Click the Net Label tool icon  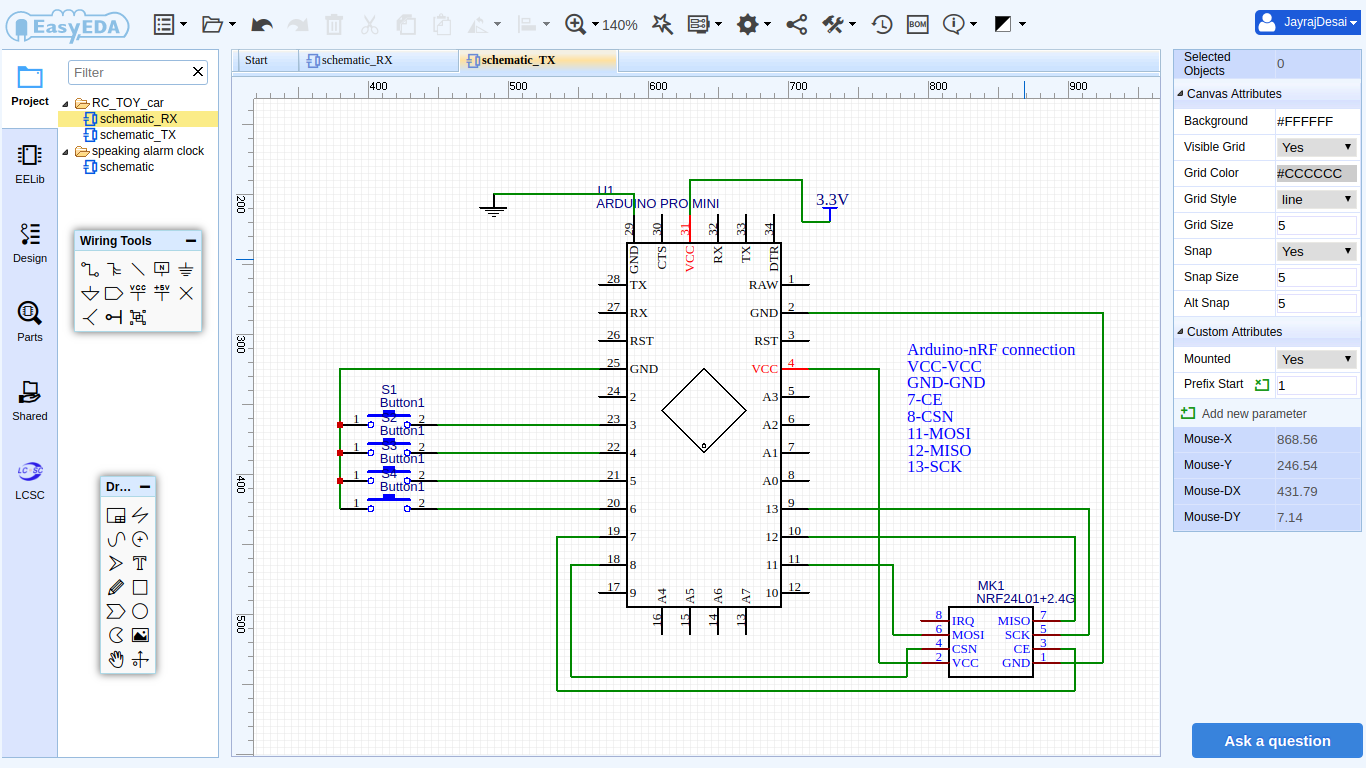point(162,269)
